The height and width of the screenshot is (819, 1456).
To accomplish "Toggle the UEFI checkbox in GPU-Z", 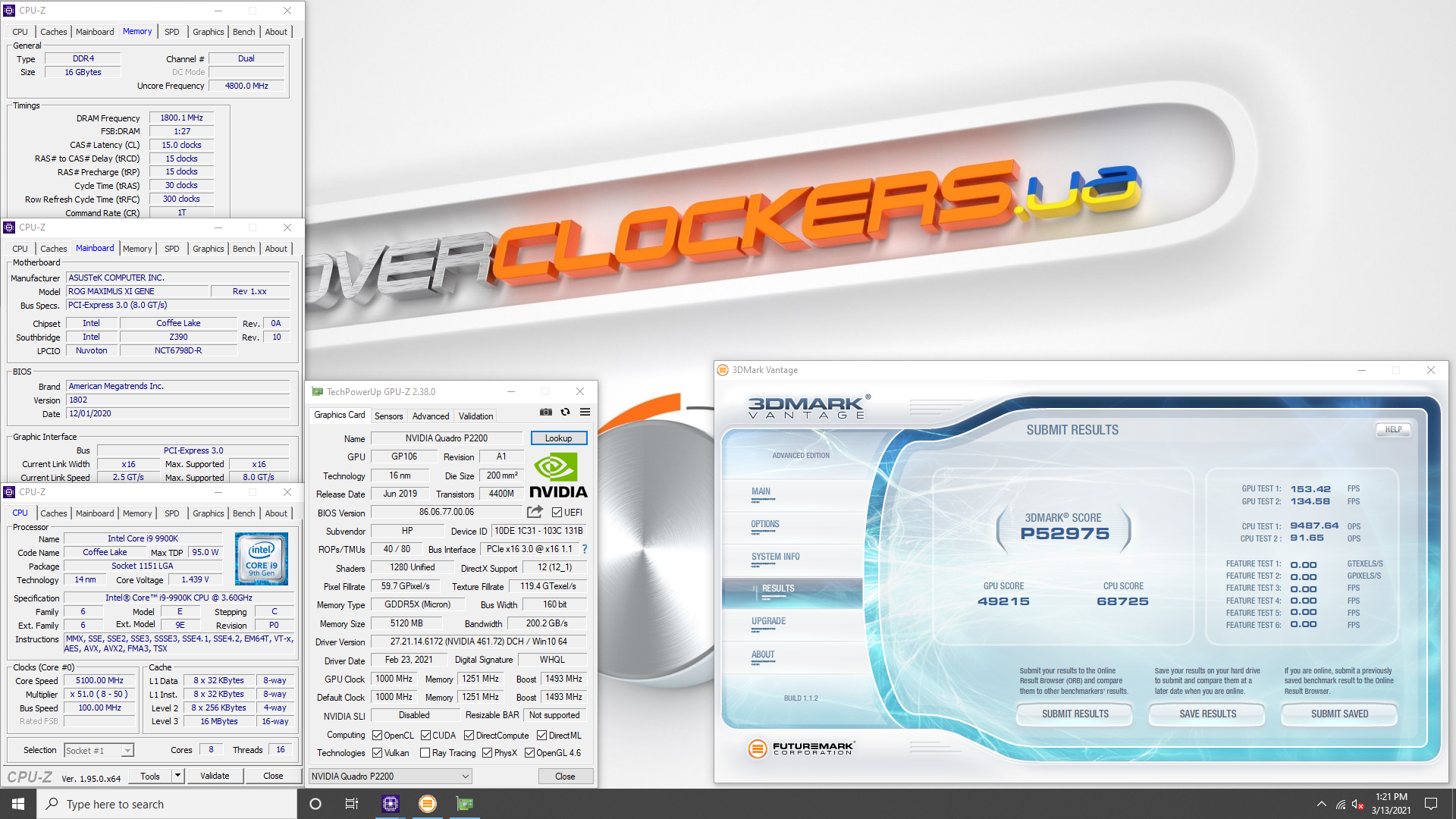I will (x=557, y=513).
